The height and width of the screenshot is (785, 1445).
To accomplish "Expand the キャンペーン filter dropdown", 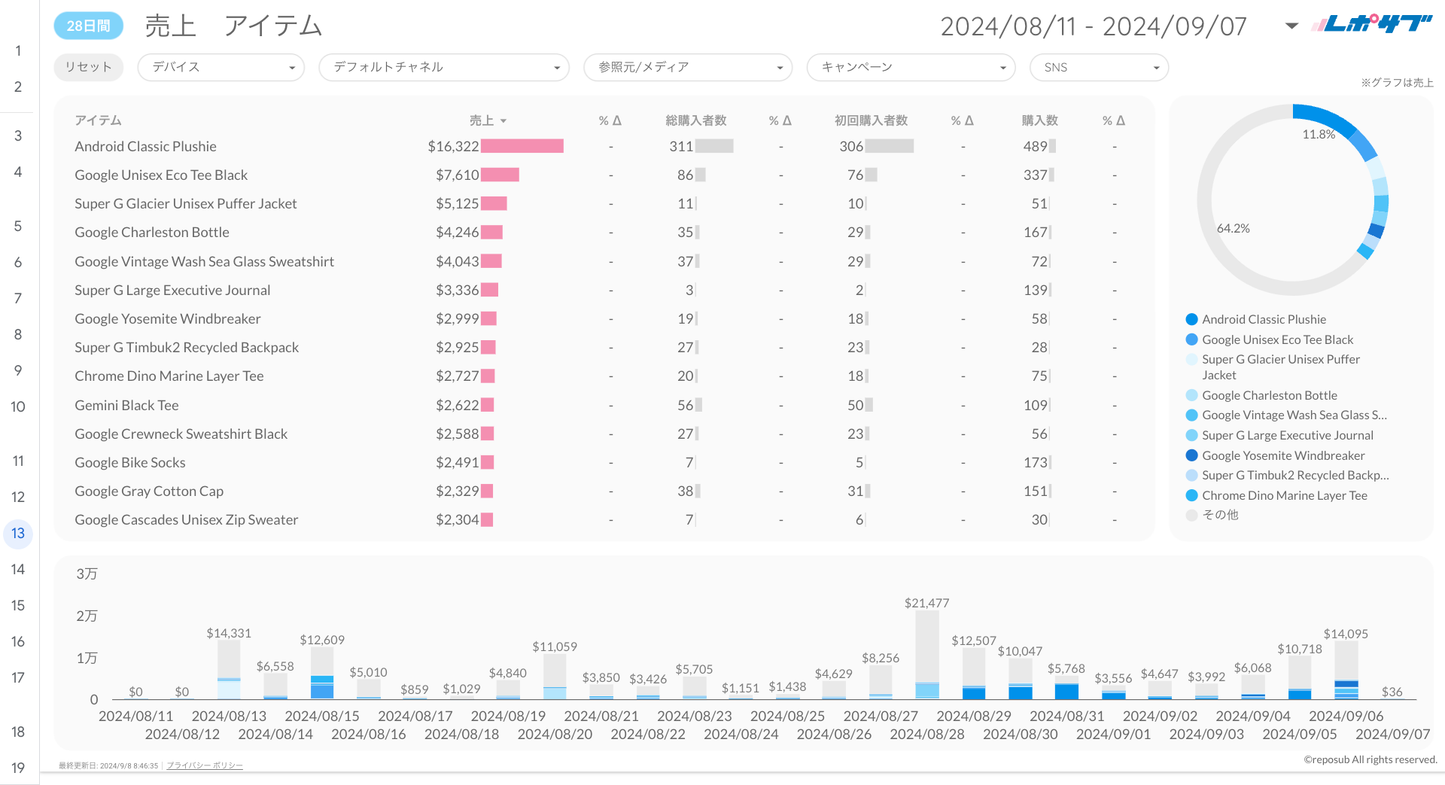I will pos(911,68).
